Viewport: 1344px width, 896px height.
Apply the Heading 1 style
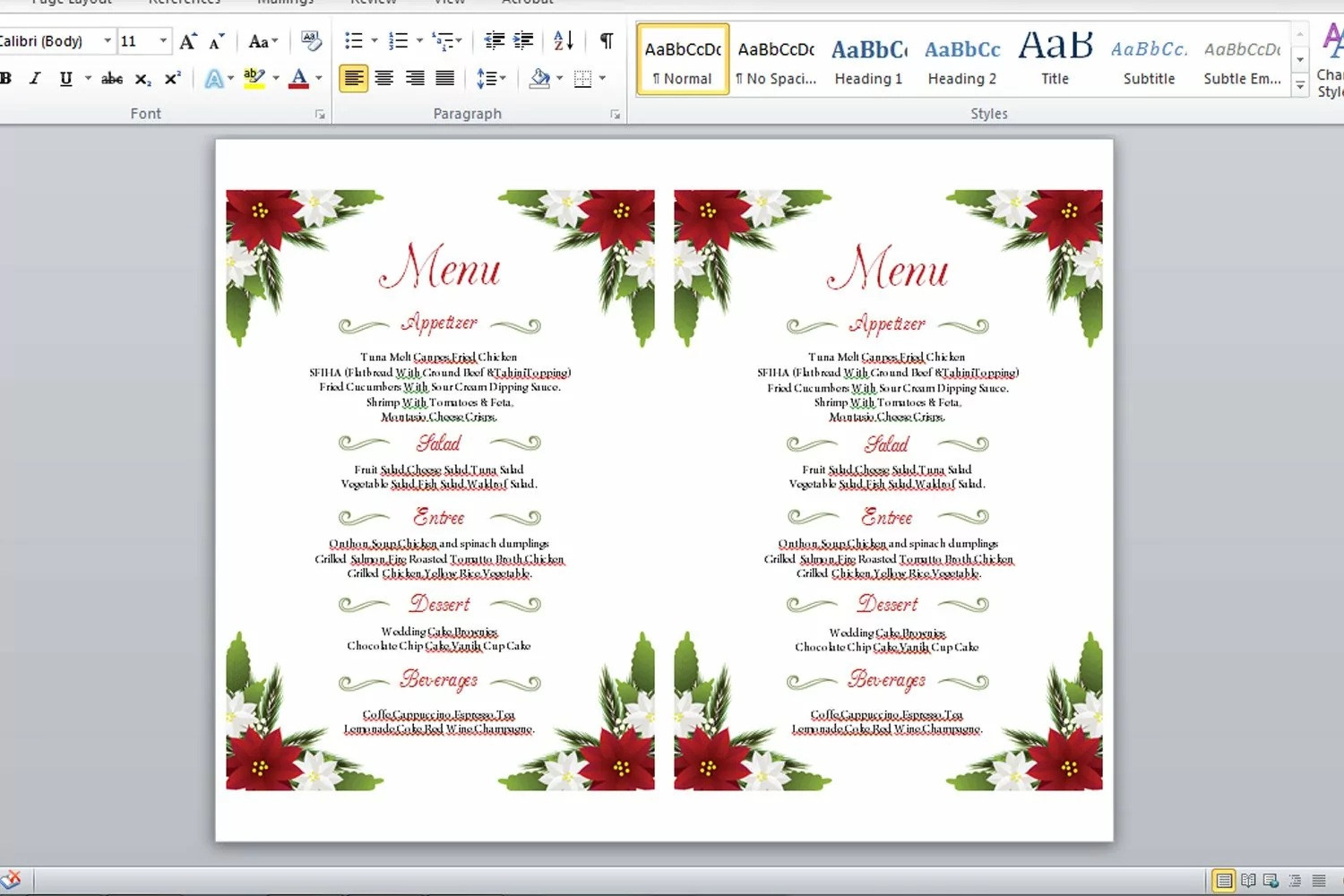pyautogui.click(x=868, y=59)
